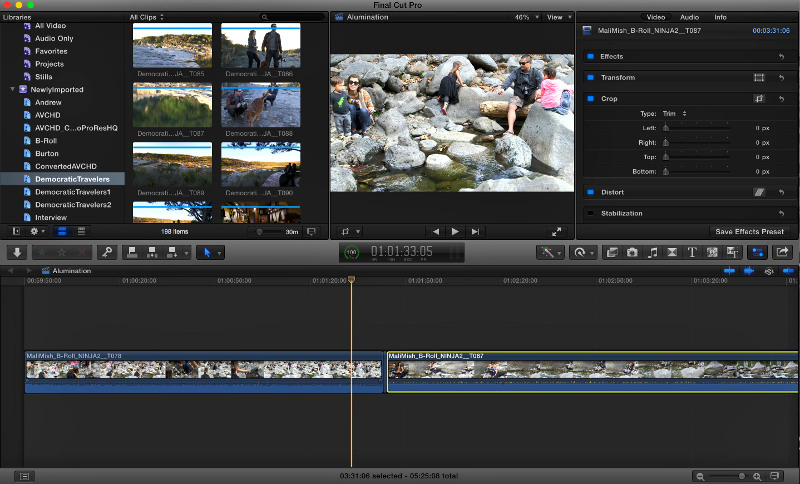This screenshot has width=800, height=484.
Task: Activate the Crop onscreen controls icon
Action: [759, 99]
